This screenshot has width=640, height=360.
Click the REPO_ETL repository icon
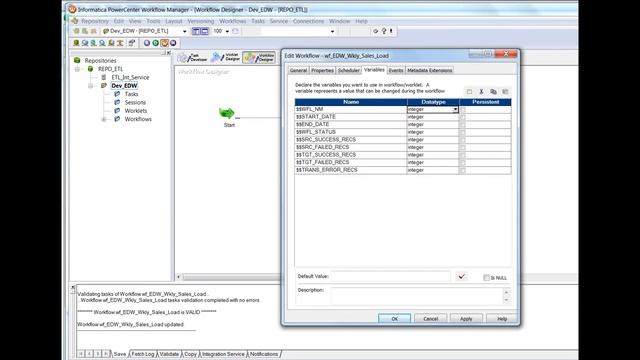click(x=90, y=69)
